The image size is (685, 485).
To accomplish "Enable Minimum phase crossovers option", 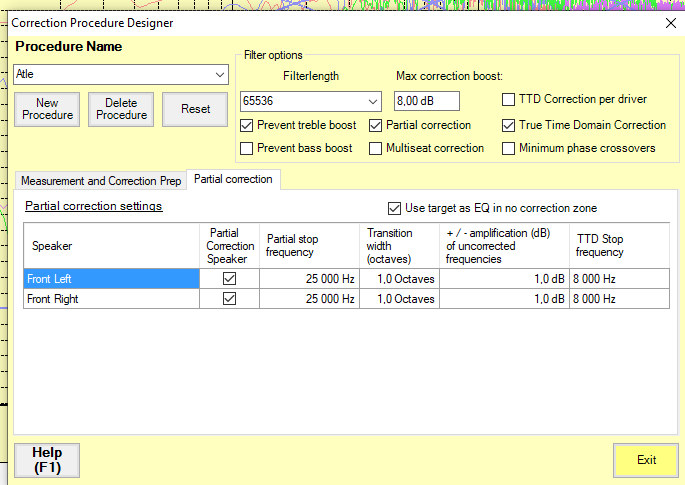I will click(509, 149).
